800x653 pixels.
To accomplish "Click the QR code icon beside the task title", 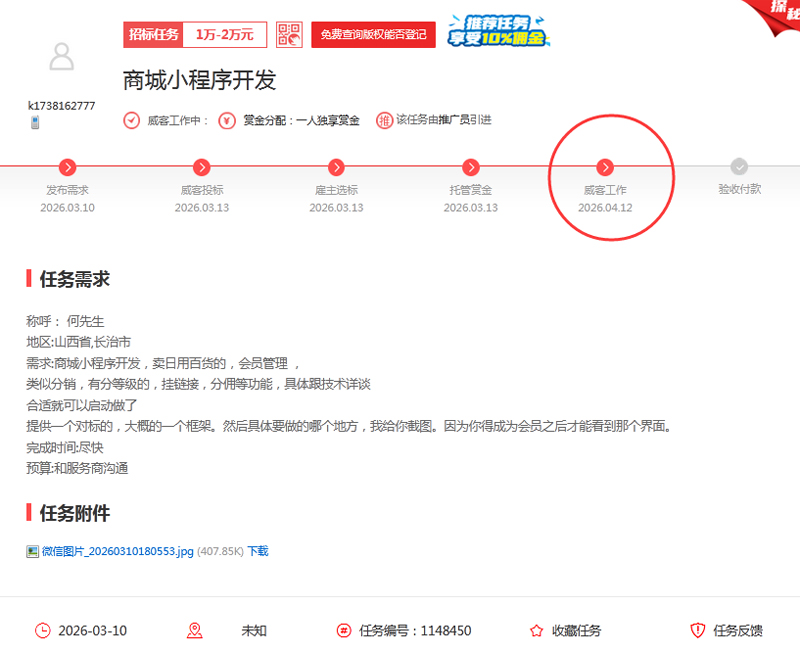I will tap(290, 35).
